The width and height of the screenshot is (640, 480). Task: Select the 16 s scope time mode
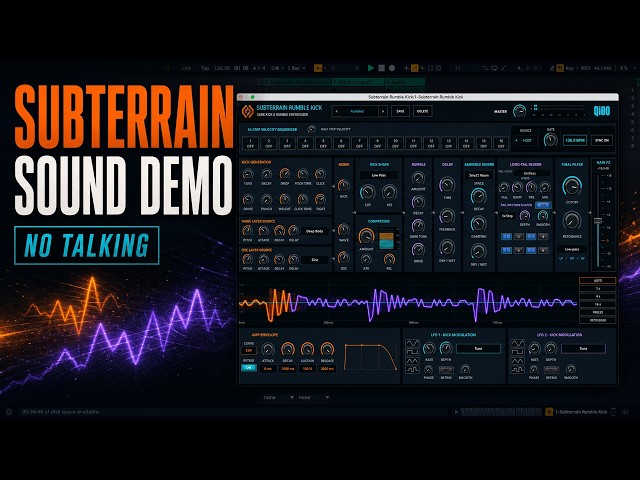point(598,304)
